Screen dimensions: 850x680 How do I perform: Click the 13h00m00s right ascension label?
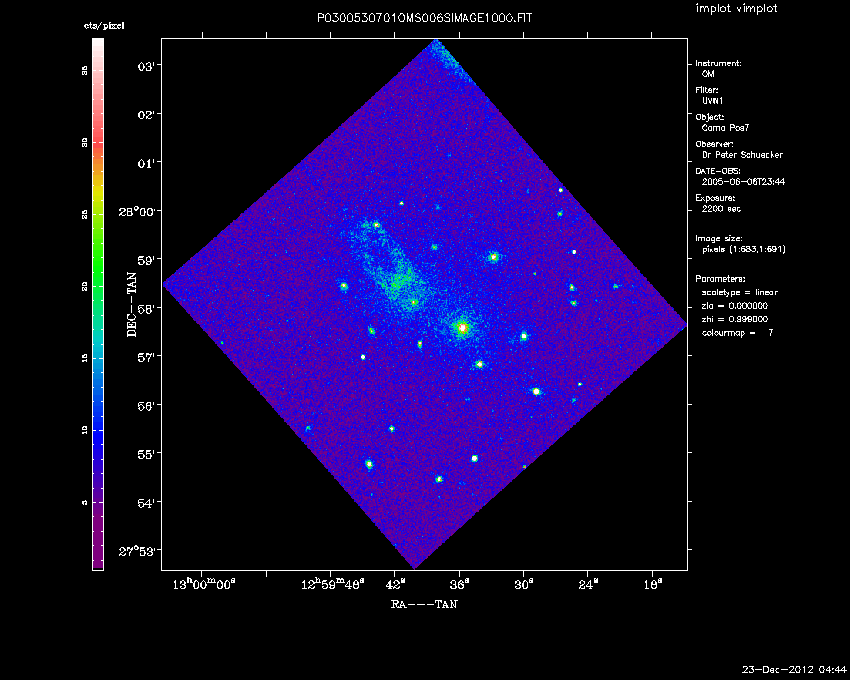point(204,584)
